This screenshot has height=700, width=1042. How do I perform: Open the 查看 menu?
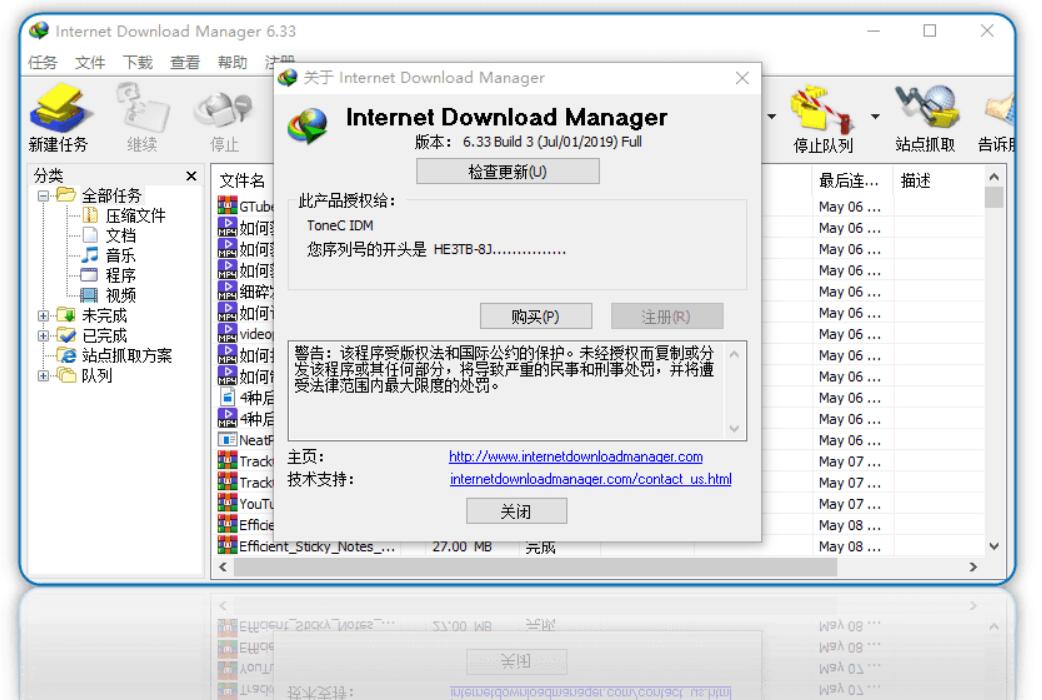(x=185, y=62)
